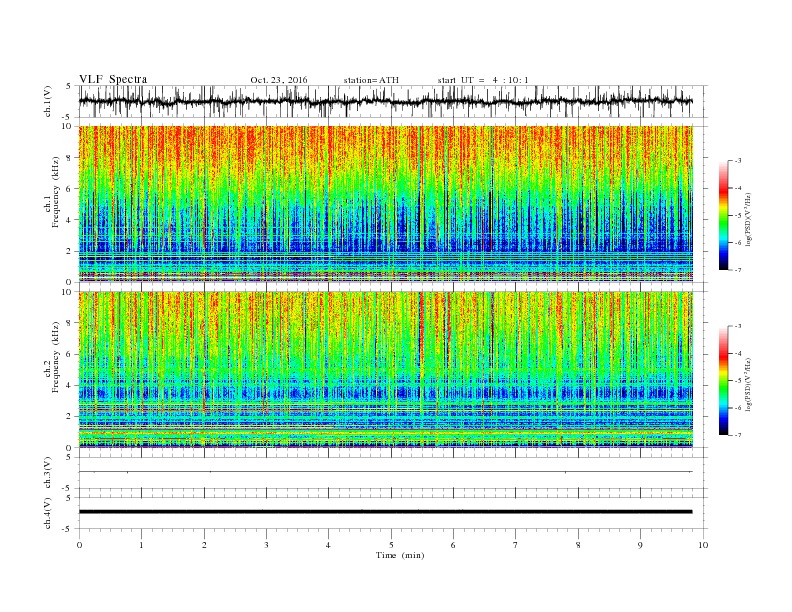This screenshot has width=792, height=612.
Task: Click the ch.3 voltage trace line
Action: coord(385,472)
